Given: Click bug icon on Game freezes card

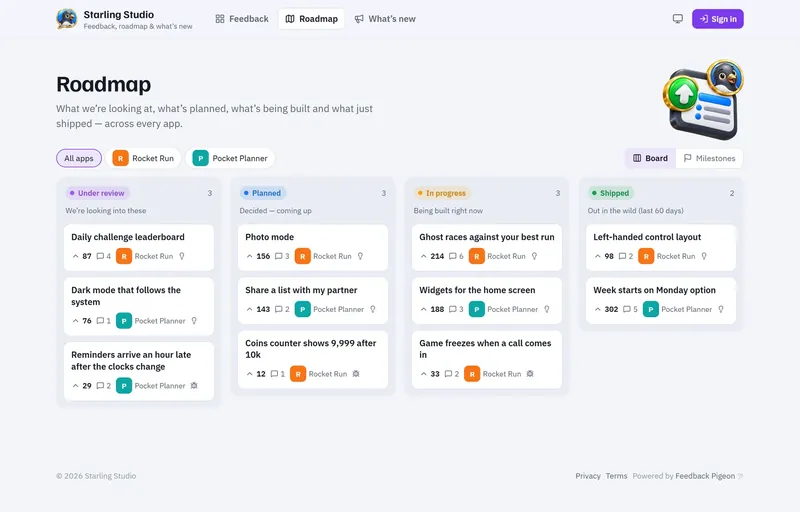Looking at the screenshot, I should click(530, 374).
